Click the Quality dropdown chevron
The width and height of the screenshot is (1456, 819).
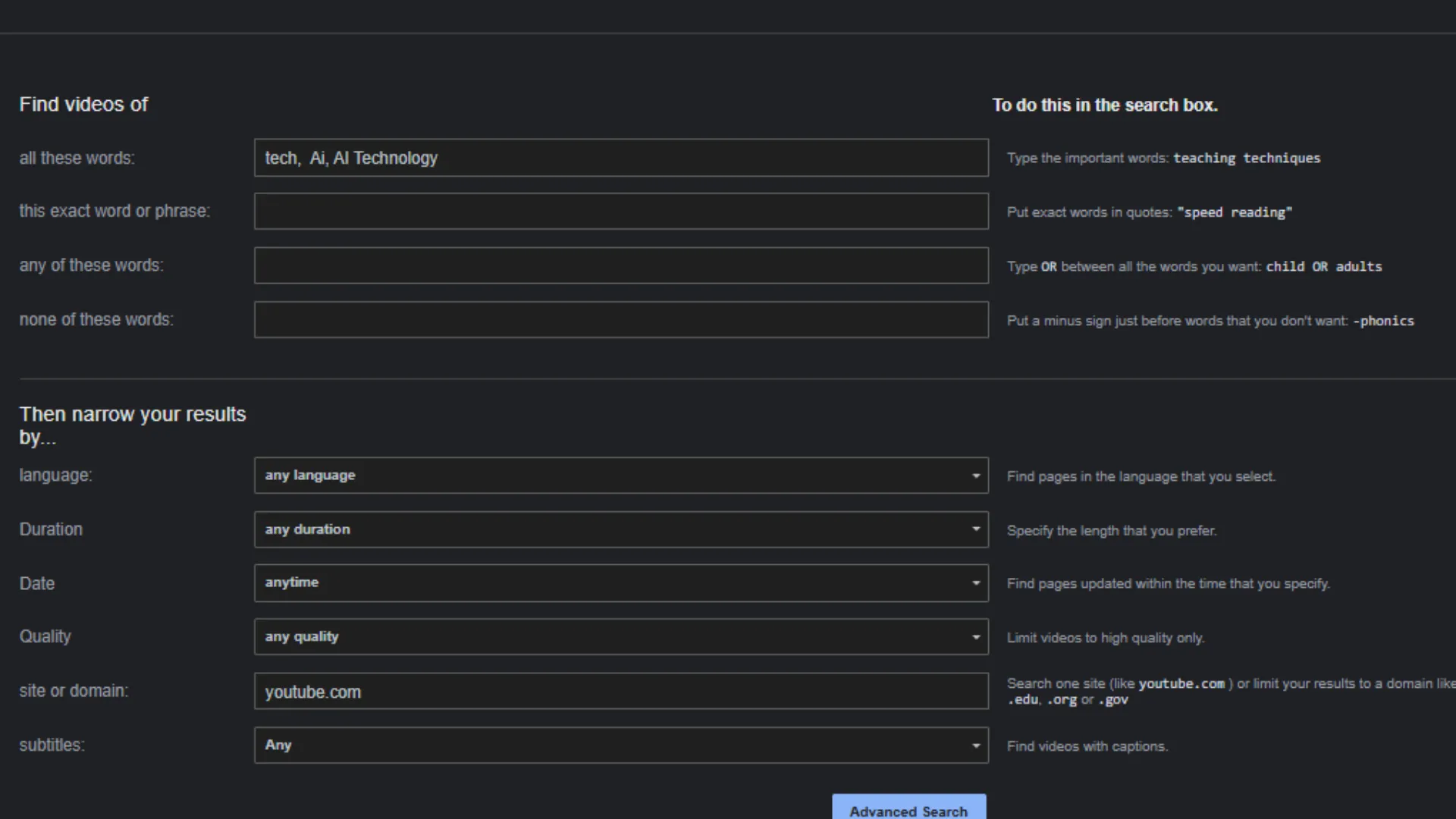coord(977,636)
